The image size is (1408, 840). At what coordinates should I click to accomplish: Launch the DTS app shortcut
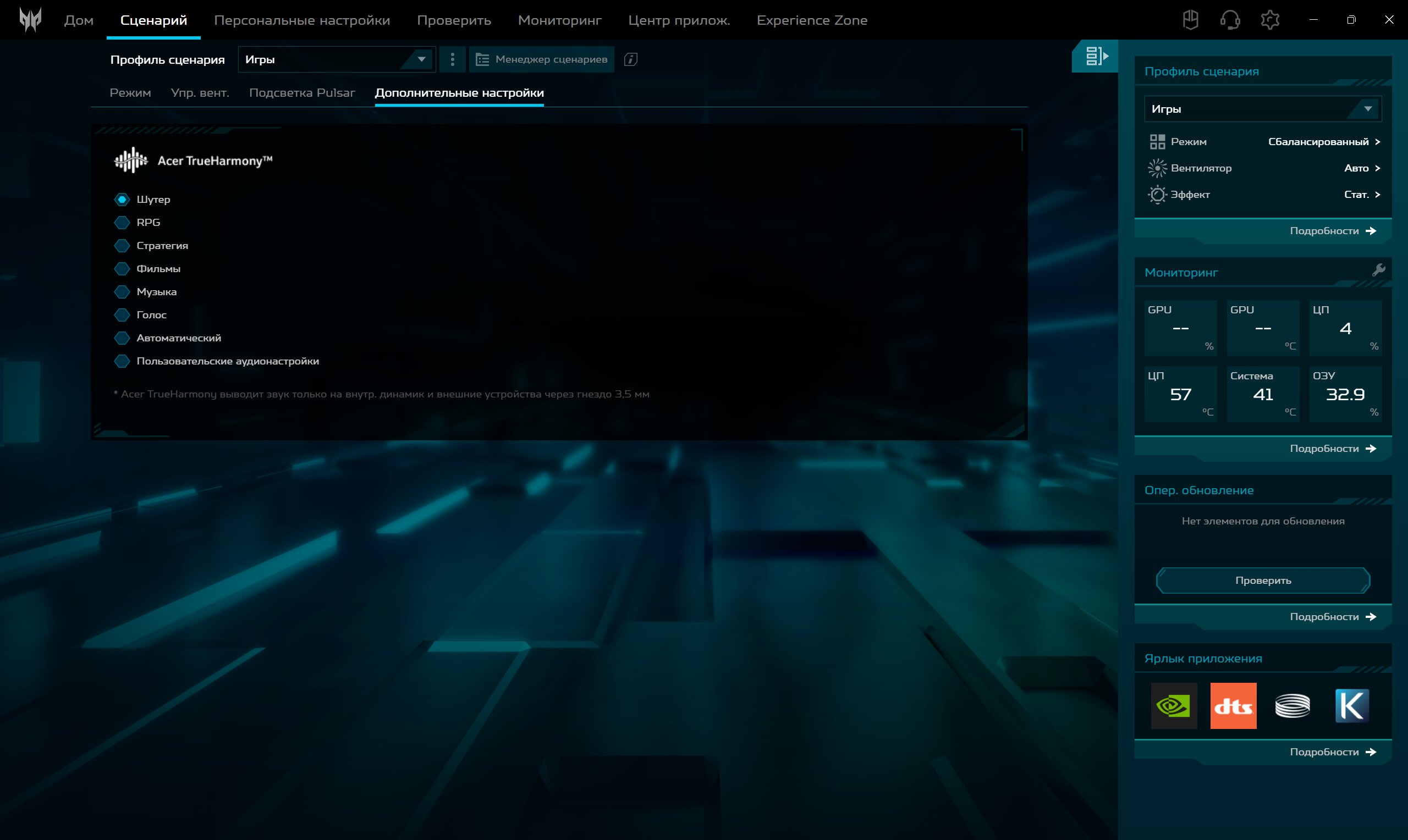coord(1233,705)
